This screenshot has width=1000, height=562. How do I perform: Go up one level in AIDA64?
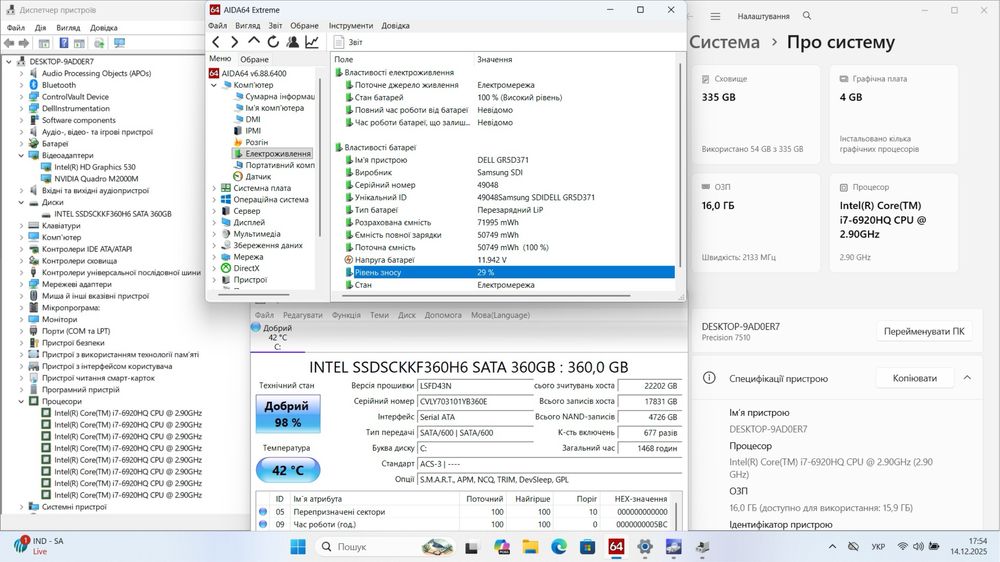254,41
